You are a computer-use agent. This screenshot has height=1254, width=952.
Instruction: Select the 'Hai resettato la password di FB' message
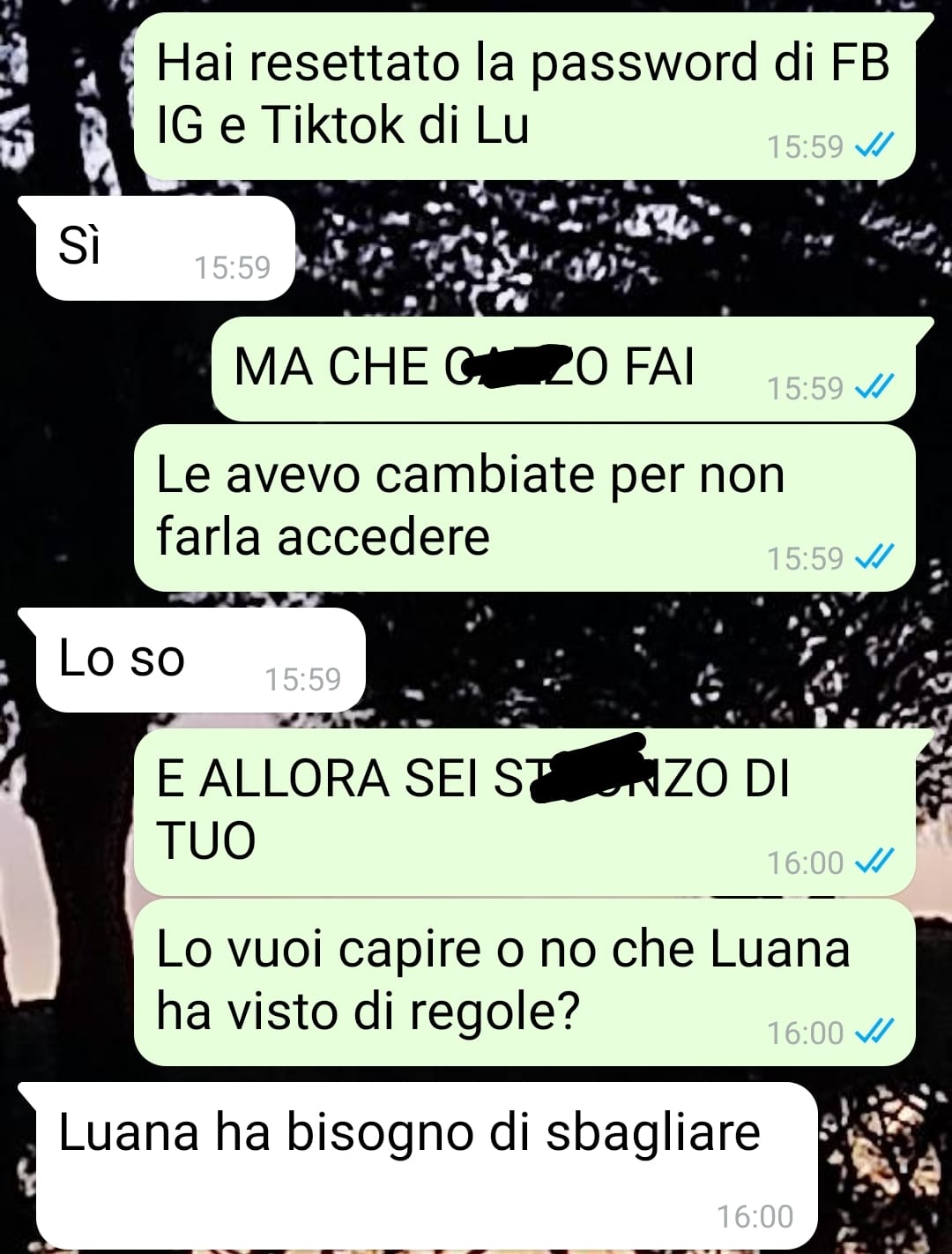(525, 96)
